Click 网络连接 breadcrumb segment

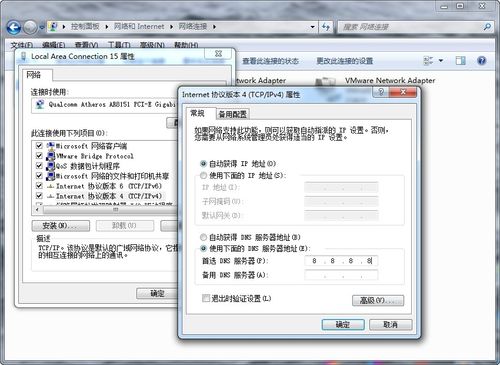[193, 26]
